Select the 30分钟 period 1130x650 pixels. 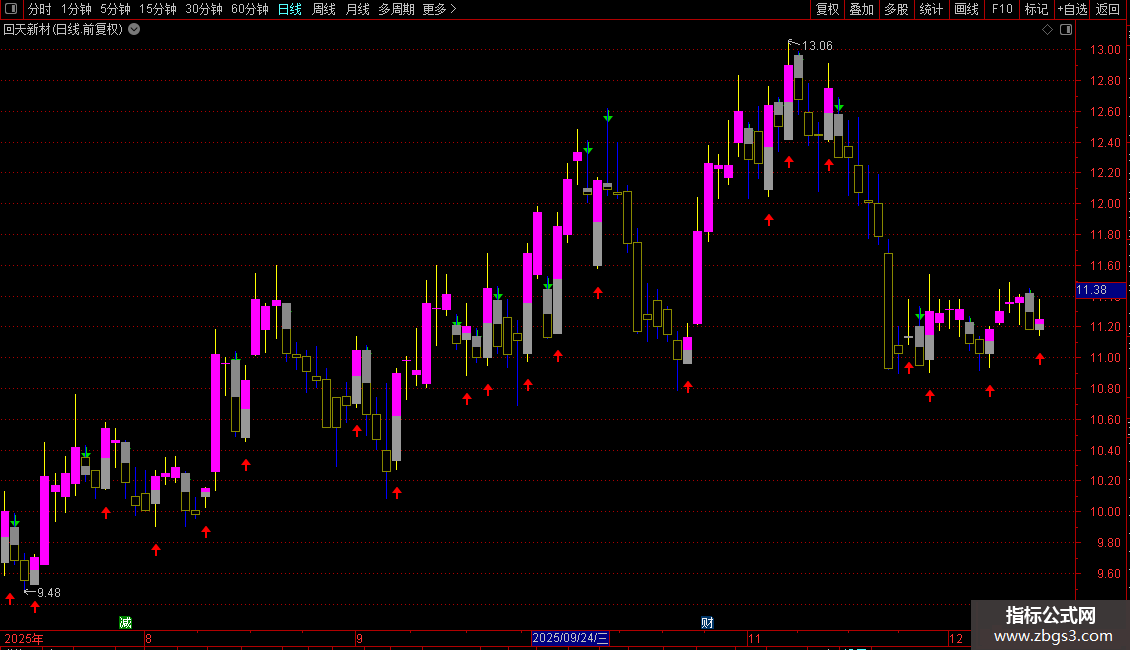[x=204, y=9]
